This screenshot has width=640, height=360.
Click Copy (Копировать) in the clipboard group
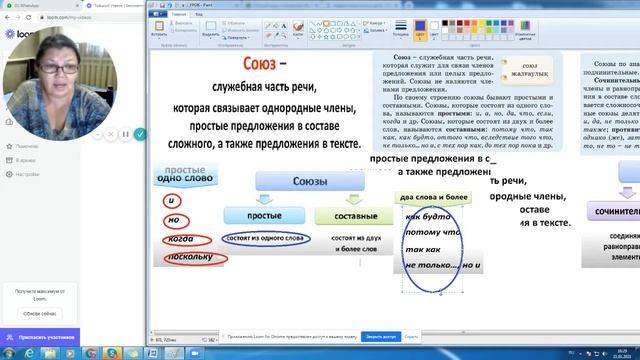point(183,30)
